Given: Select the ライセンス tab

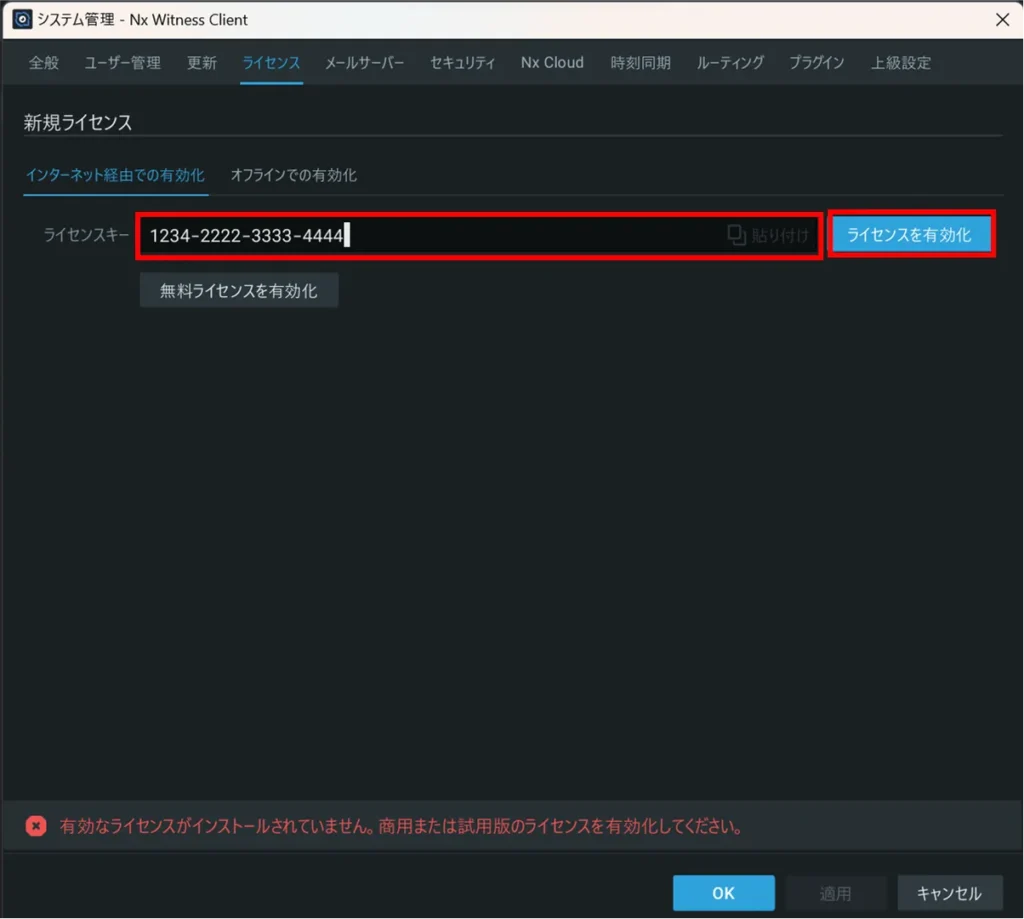Looking at the screenshot, I should pyautogui.click(x=271, y=62).
